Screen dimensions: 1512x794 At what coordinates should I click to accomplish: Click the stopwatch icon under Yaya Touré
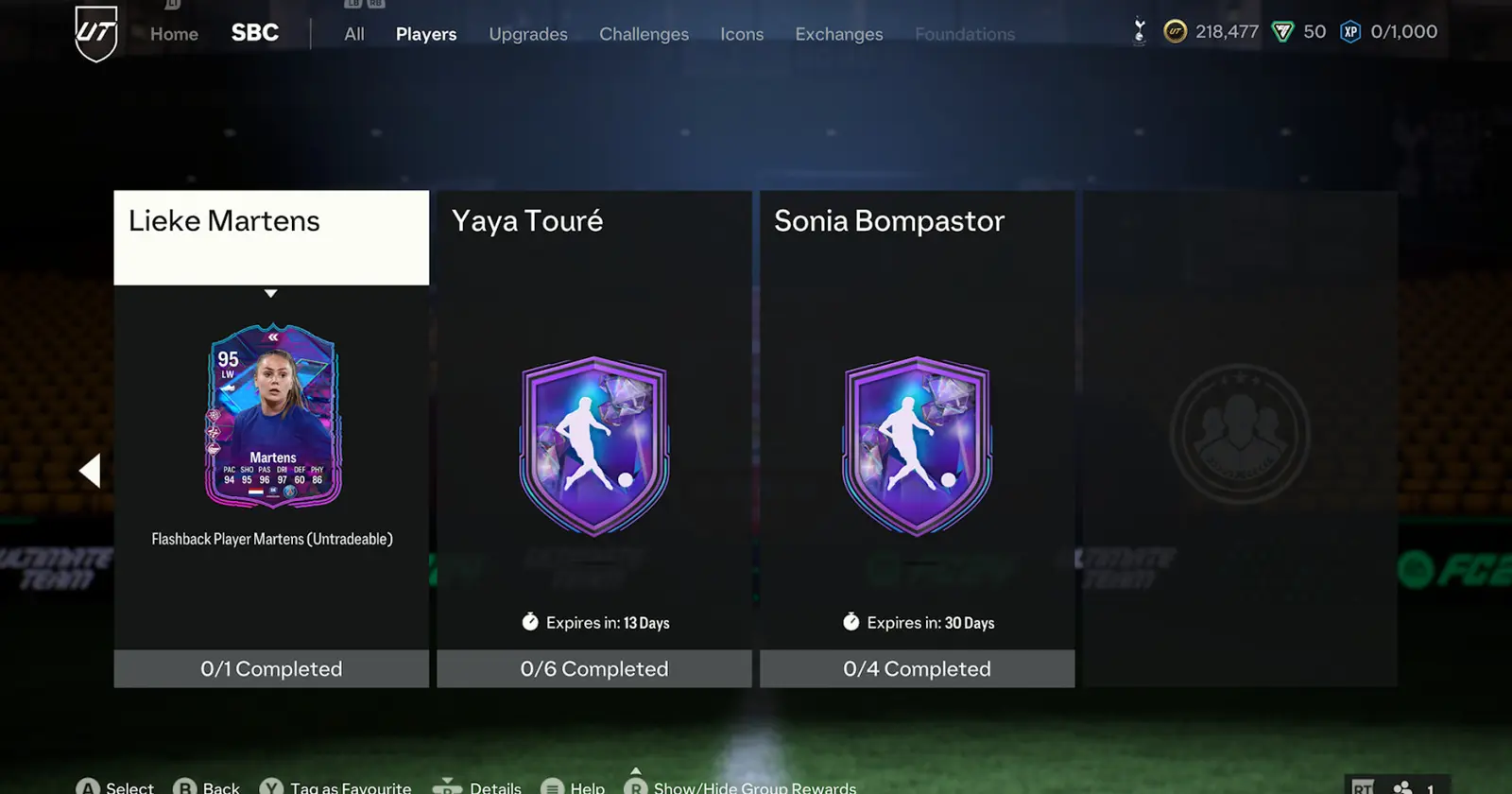tap(530, 622)
